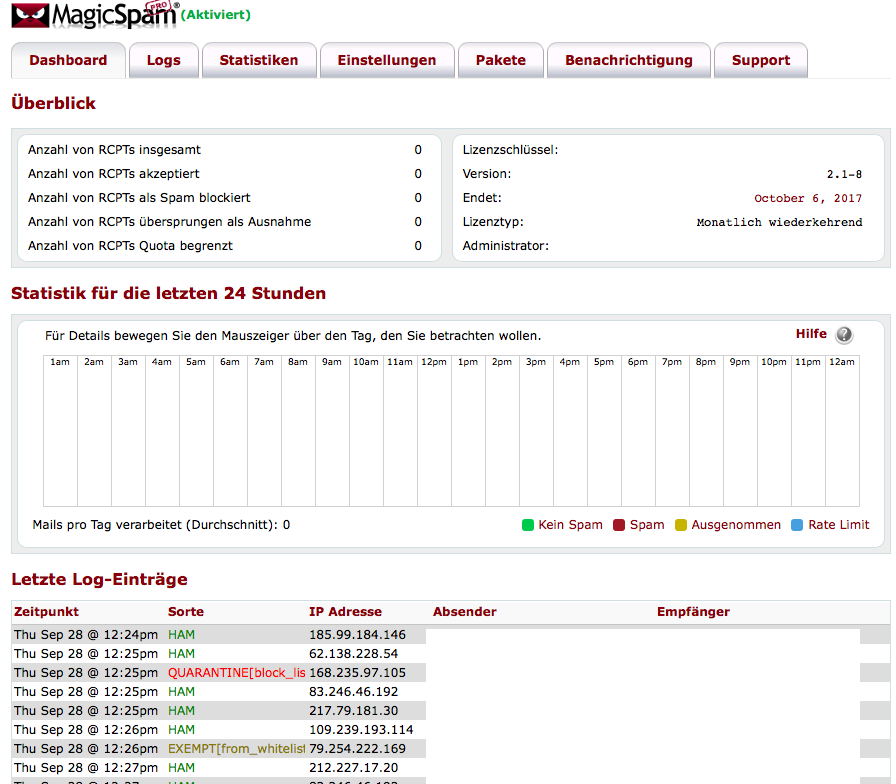Click the yellow Ausgenommen legend swatch
Screen dimensions: 896x784
pyautogui.click(x=681, y=525)
